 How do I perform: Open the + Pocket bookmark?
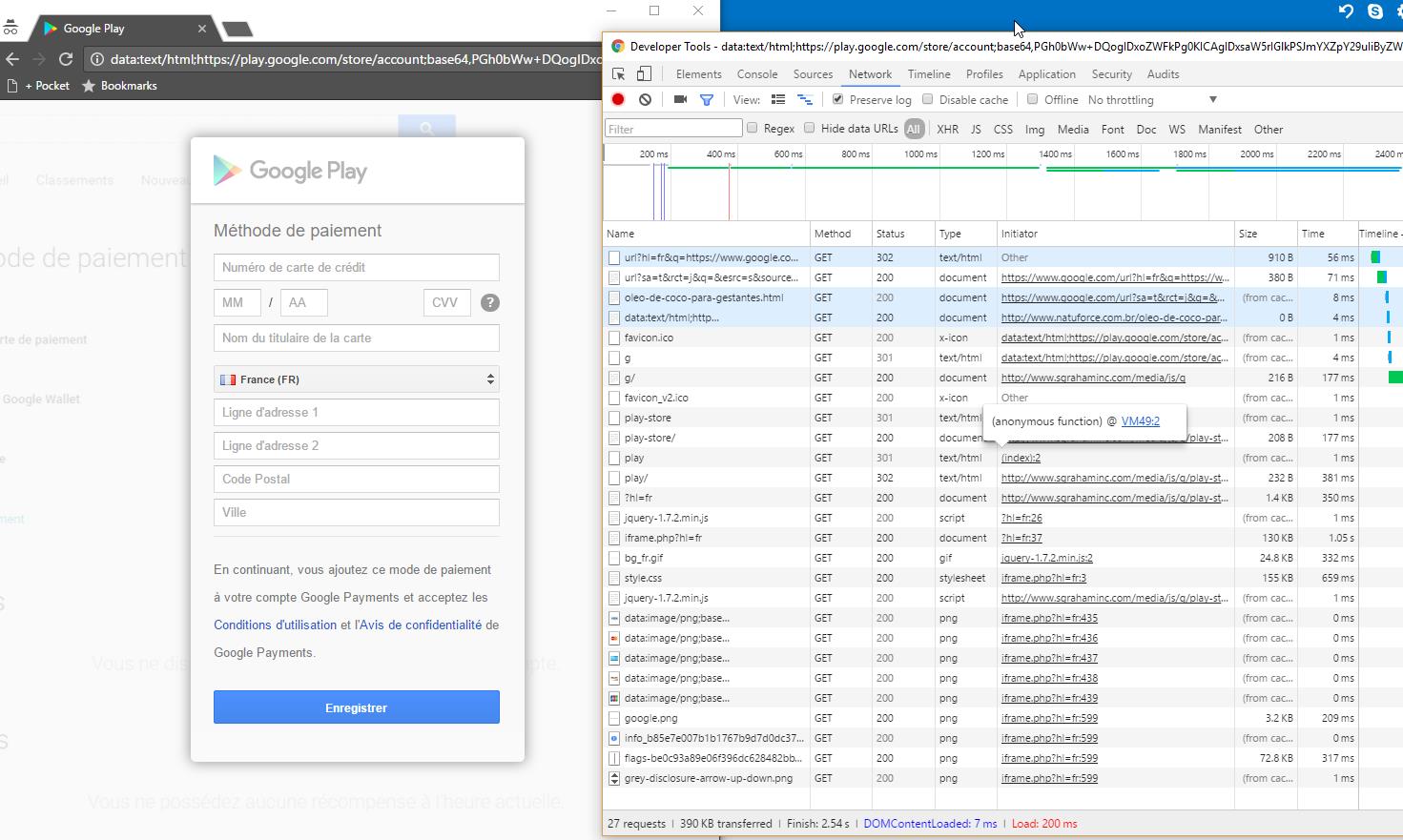[40, 86]
